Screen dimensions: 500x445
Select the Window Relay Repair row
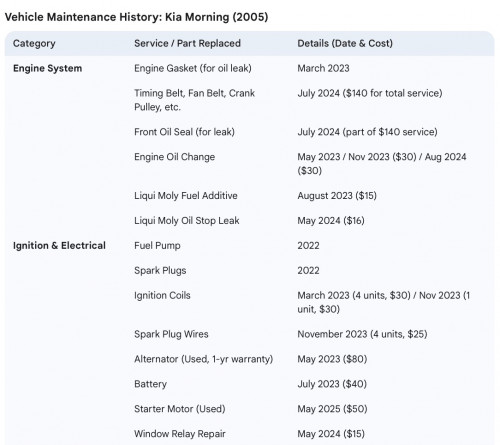[249, 434]
